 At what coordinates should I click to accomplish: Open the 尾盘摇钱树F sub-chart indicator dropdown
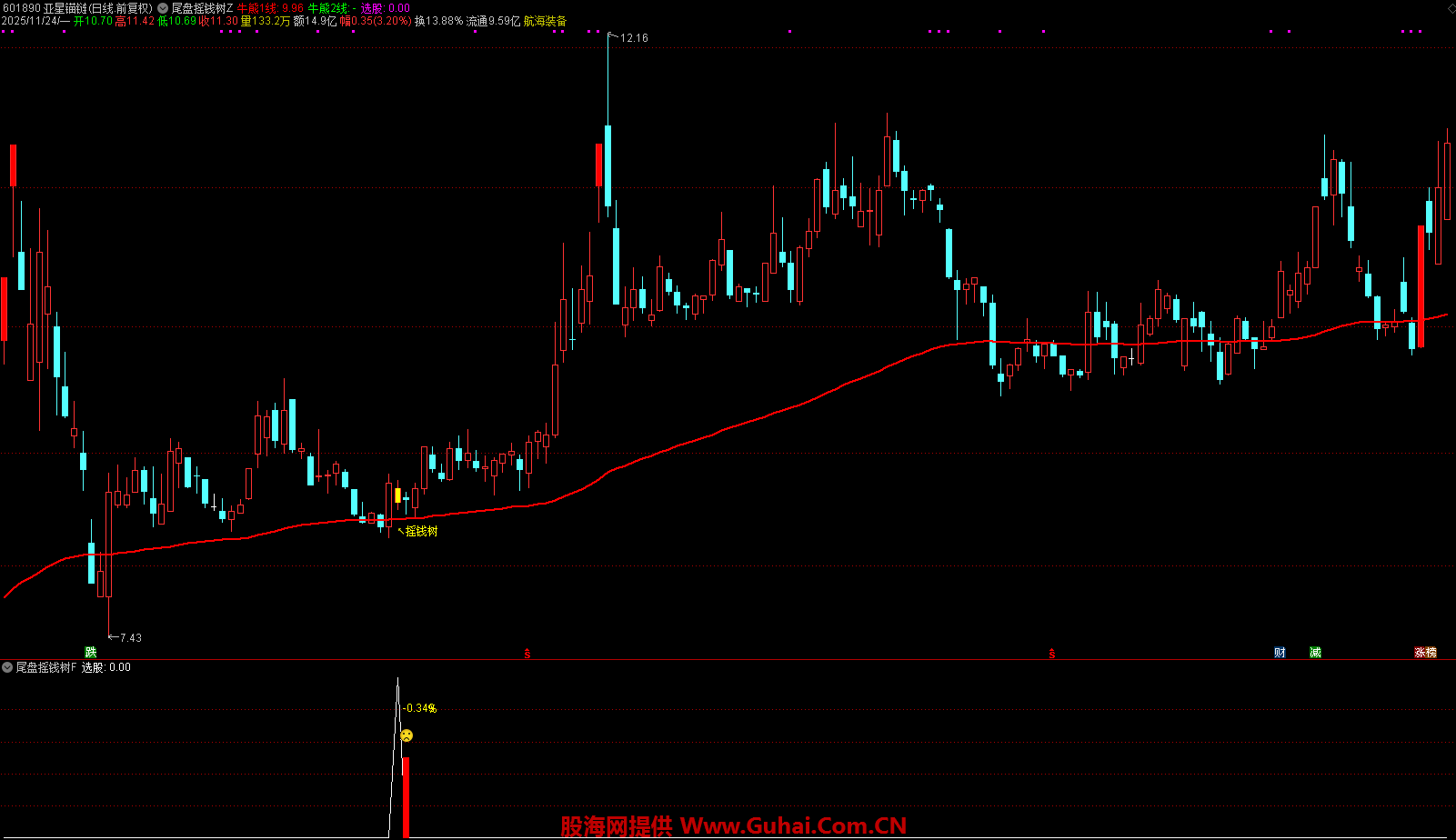coord(7,667)
